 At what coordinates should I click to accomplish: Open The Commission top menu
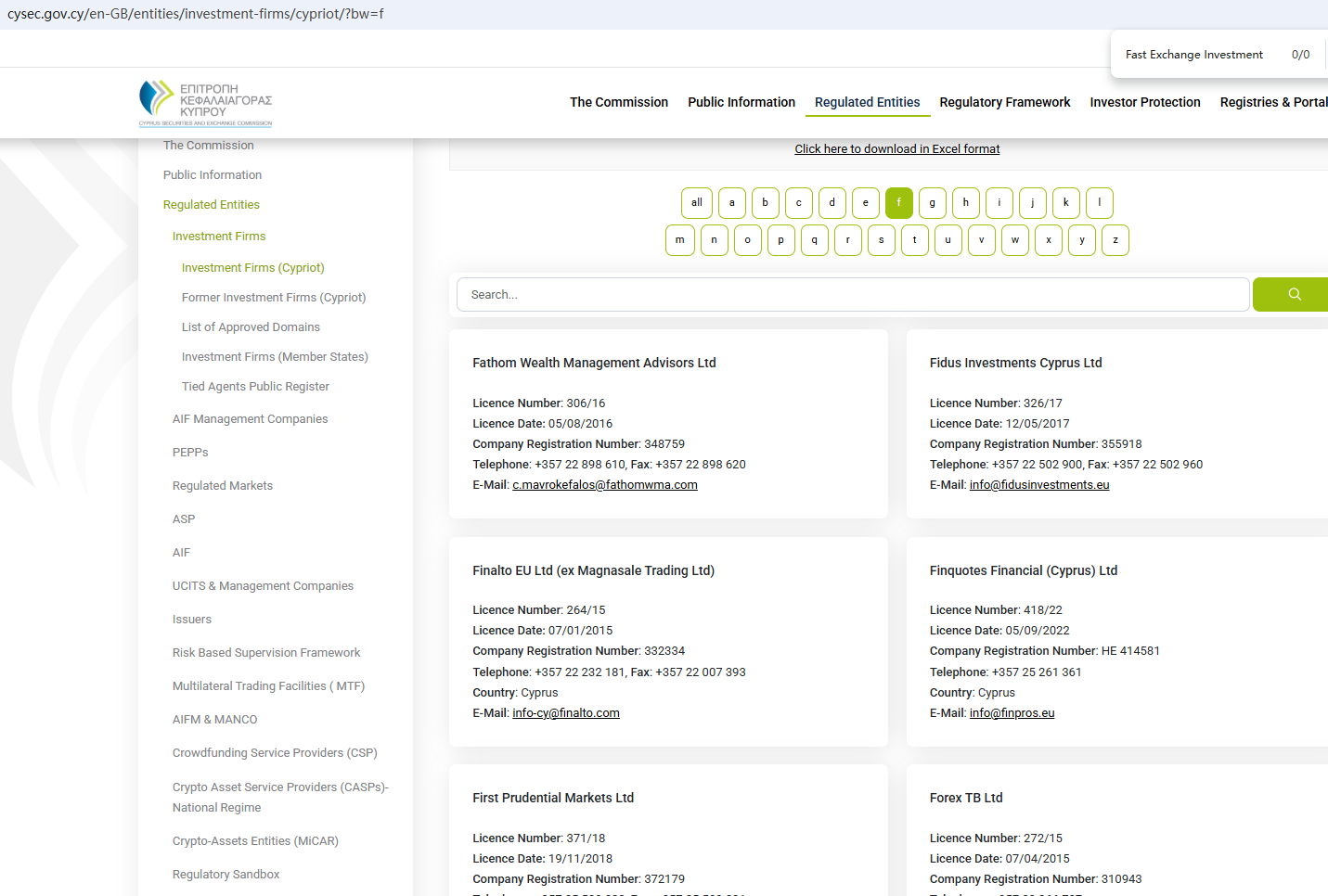(x=618, y=102)
